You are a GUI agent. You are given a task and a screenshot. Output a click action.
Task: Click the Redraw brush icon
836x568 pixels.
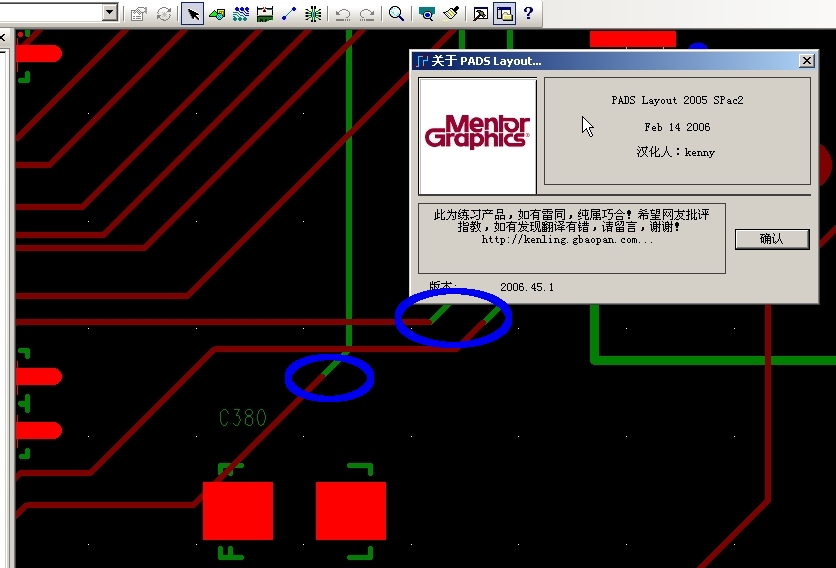(451, 14)
